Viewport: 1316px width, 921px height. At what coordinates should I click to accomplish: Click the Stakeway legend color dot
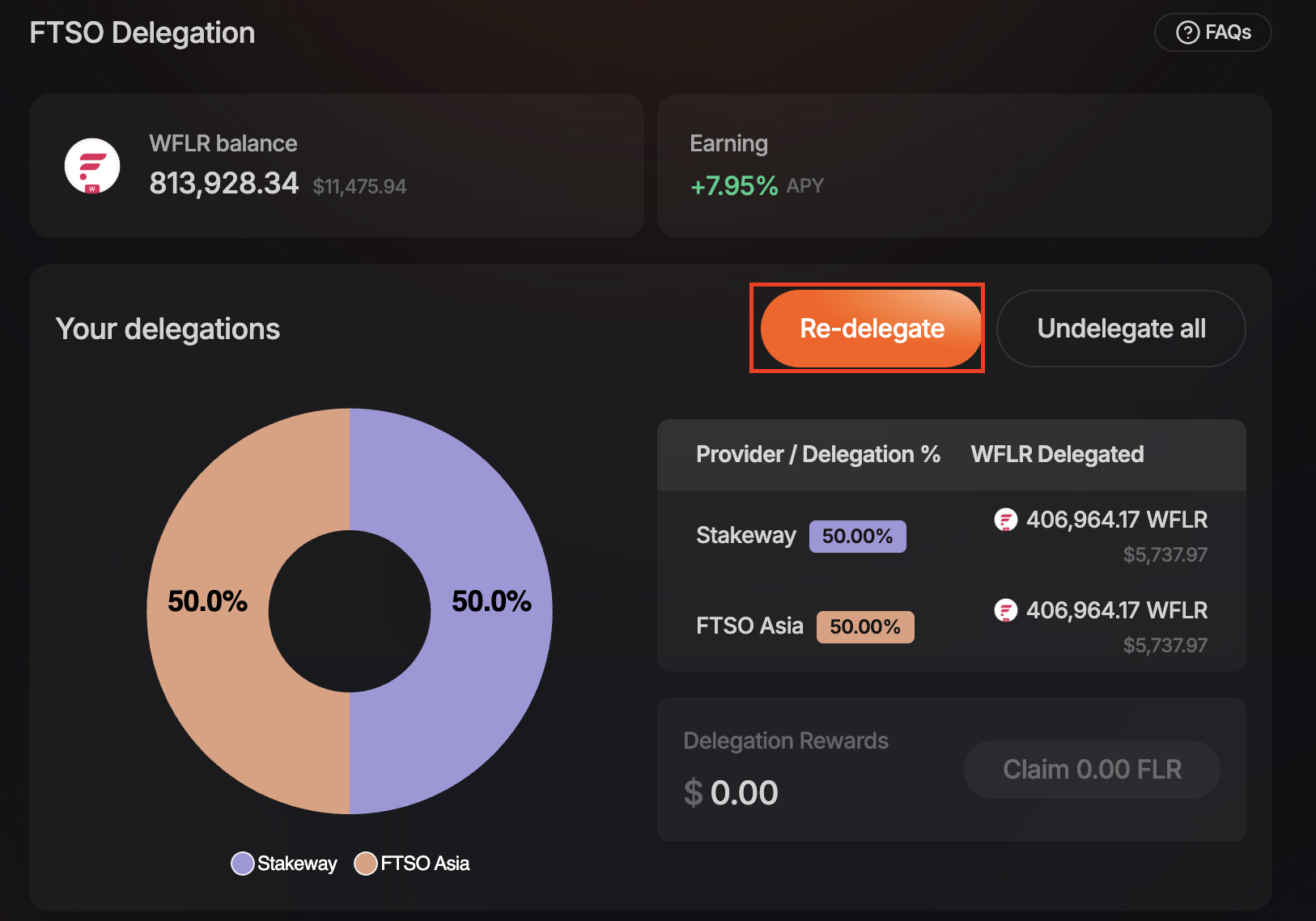pos(243,864)
